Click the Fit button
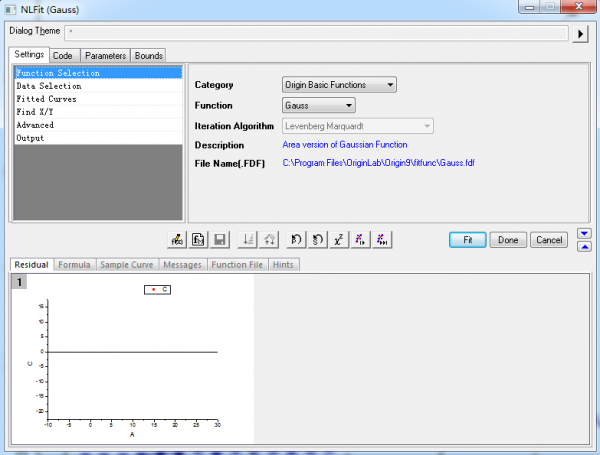The width and height of the screenshot is (600, 455). pos(468,240)
